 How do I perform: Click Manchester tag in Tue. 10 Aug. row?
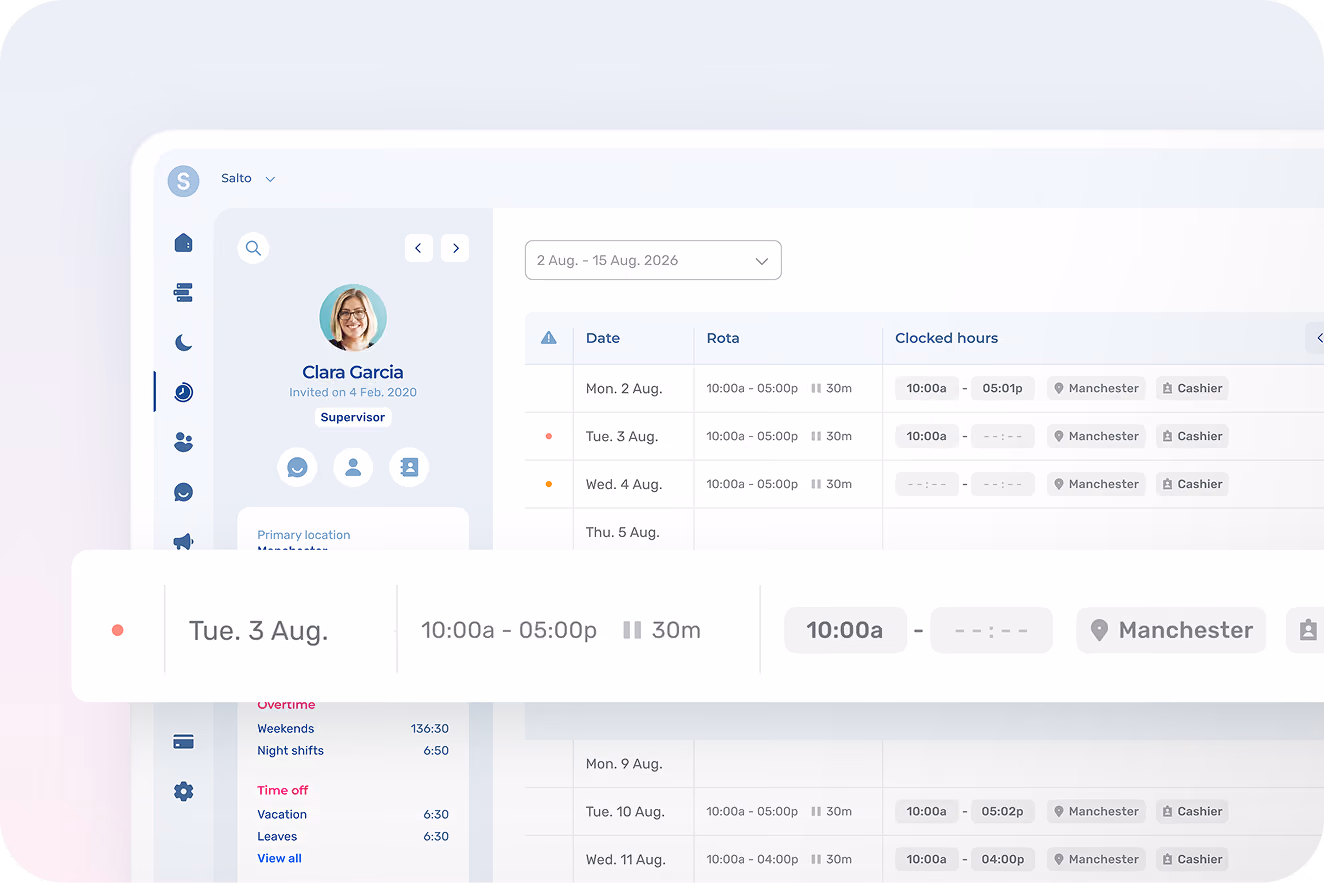click(x=1096, y=811)
